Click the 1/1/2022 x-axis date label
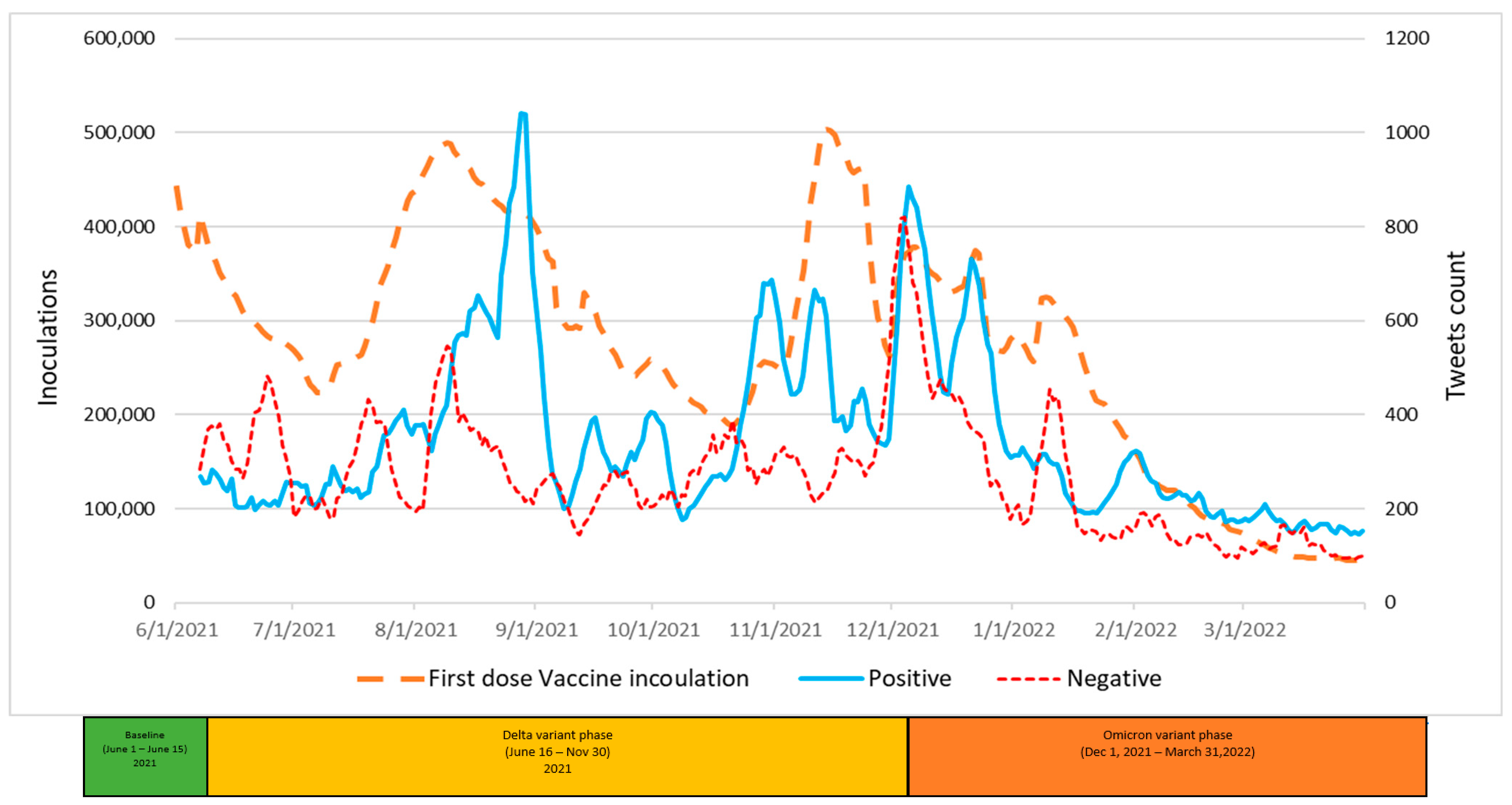The height and width of the screenshot is (805, 1512). pyautogui.click(x=1014, y=630)
